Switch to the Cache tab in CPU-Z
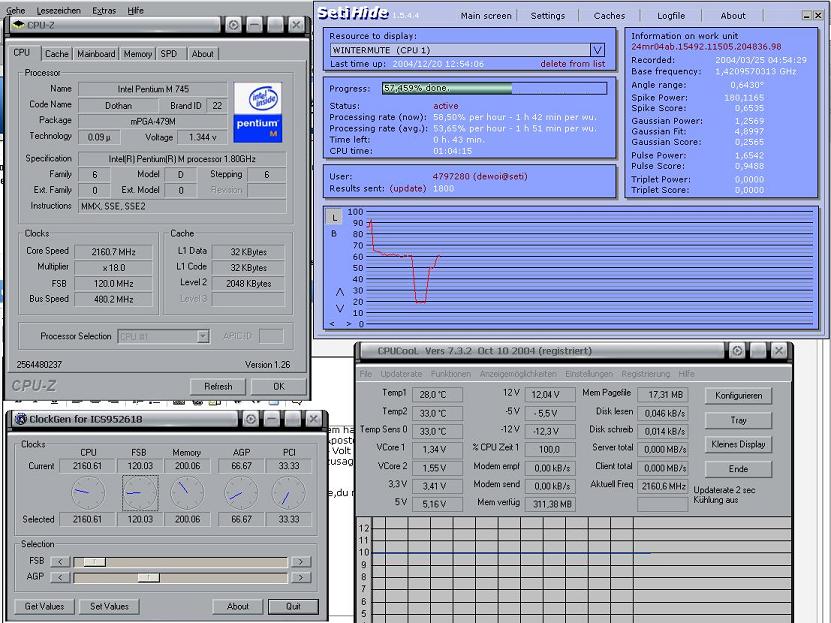Image resolution: width=831 pixels, height=623 pixels. (x=57, y=54)
